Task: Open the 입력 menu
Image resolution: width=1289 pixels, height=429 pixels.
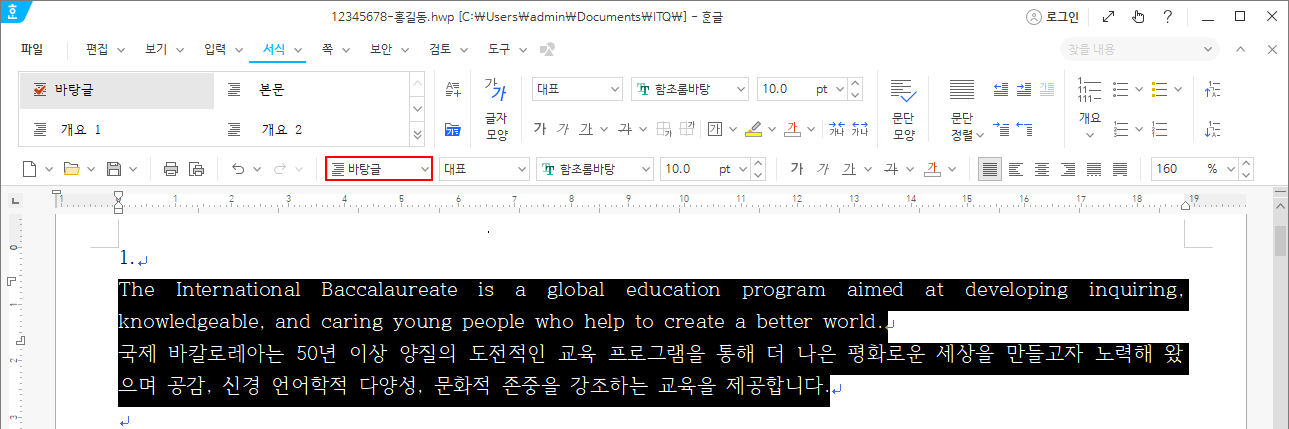Action: coord(215,49)
